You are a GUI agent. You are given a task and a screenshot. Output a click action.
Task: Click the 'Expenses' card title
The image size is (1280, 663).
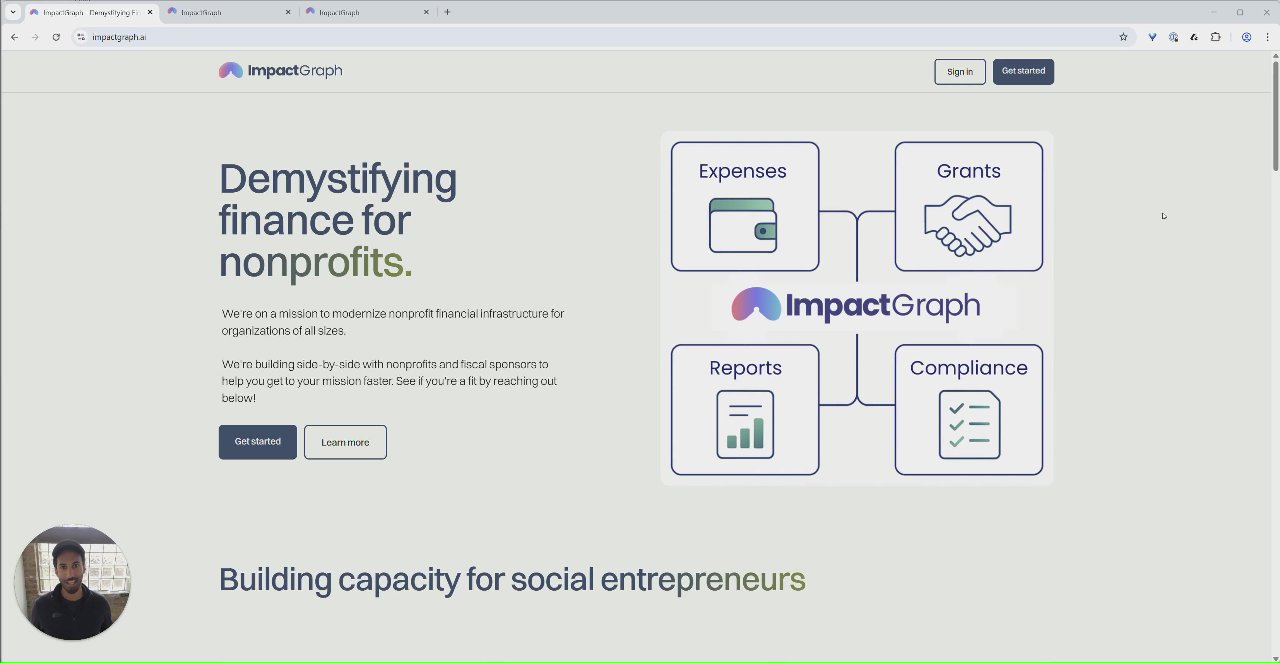[743, 171]
